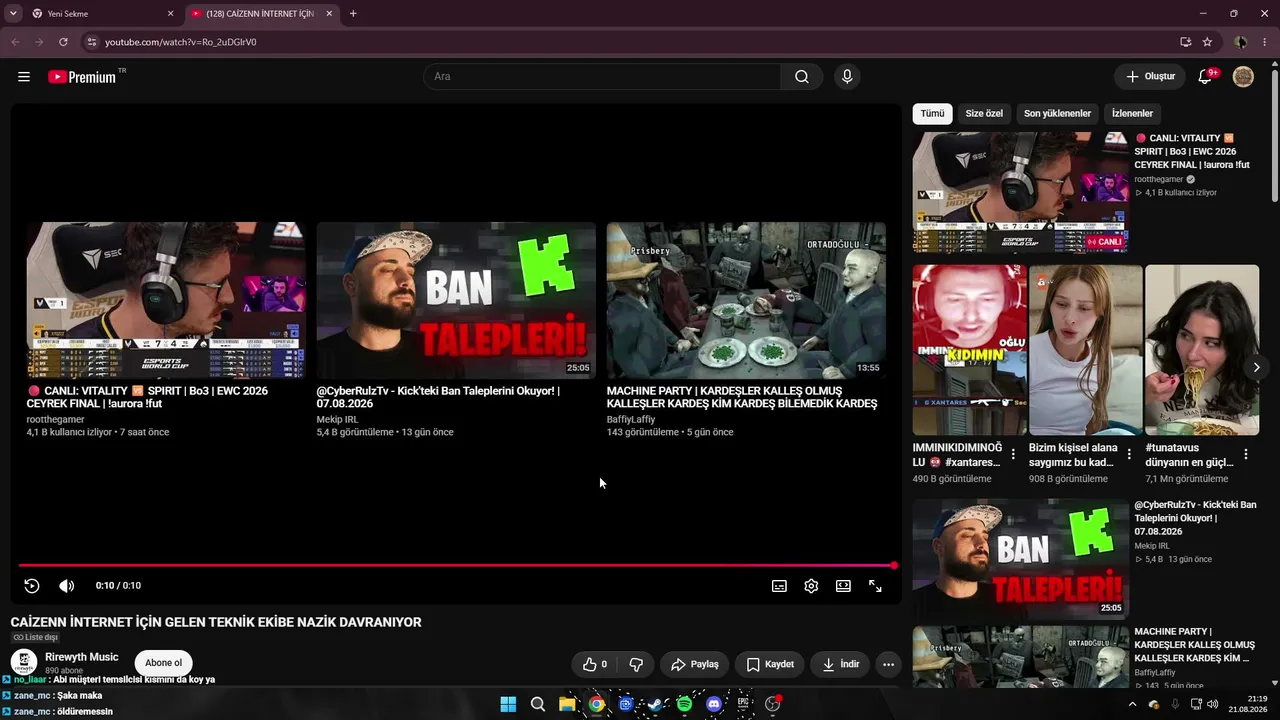Click the video progress bar
The image size is (1280, 720).
pos(456,566)
